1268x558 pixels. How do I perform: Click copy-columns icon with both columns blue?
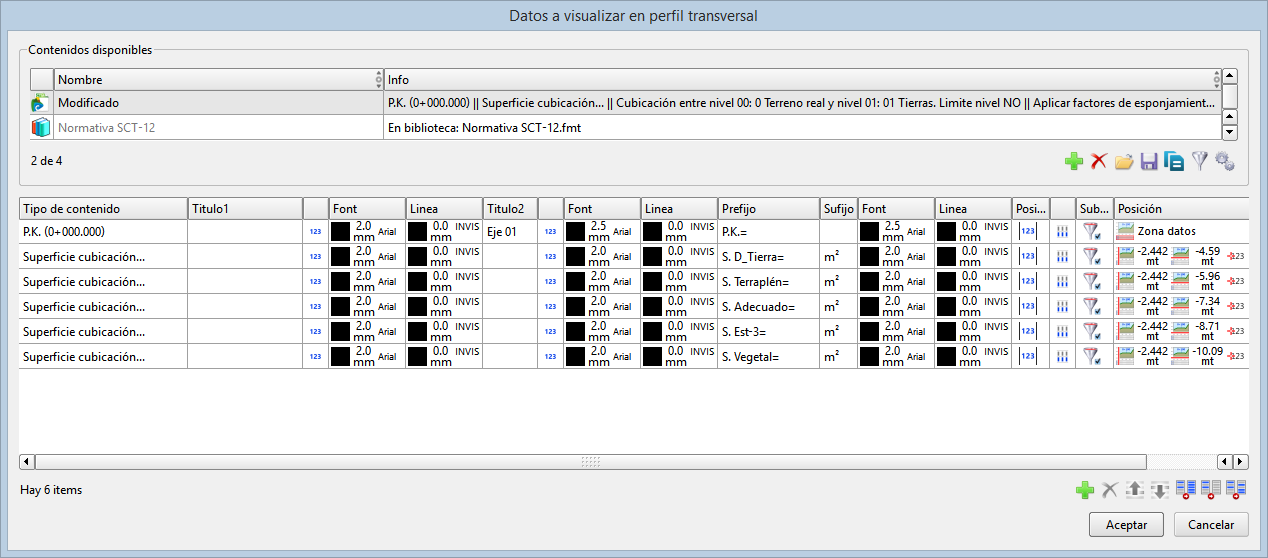tap(1186, 490)
